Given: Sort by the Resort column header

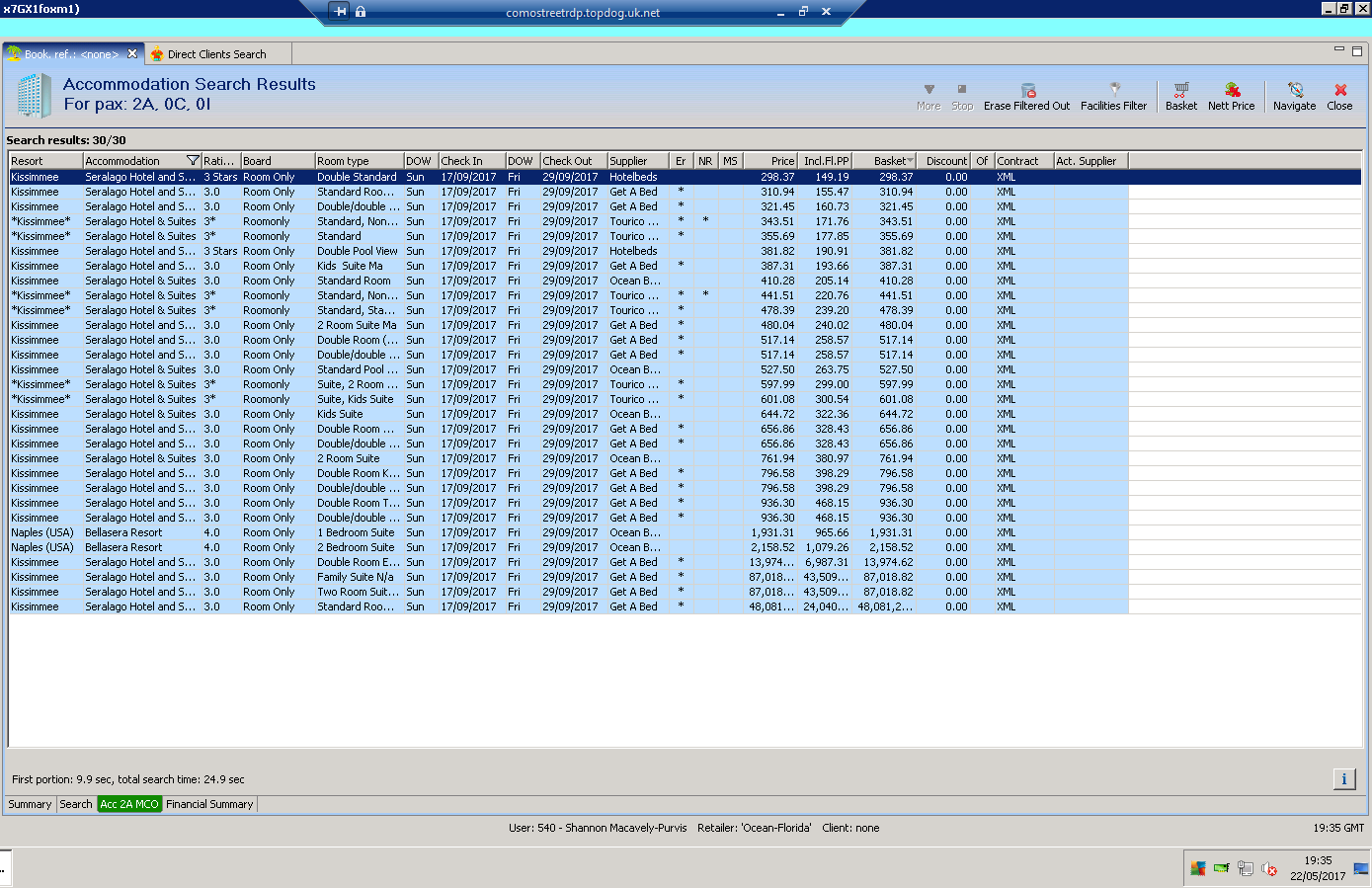Looking at the screenshot, I should [45, 161].
